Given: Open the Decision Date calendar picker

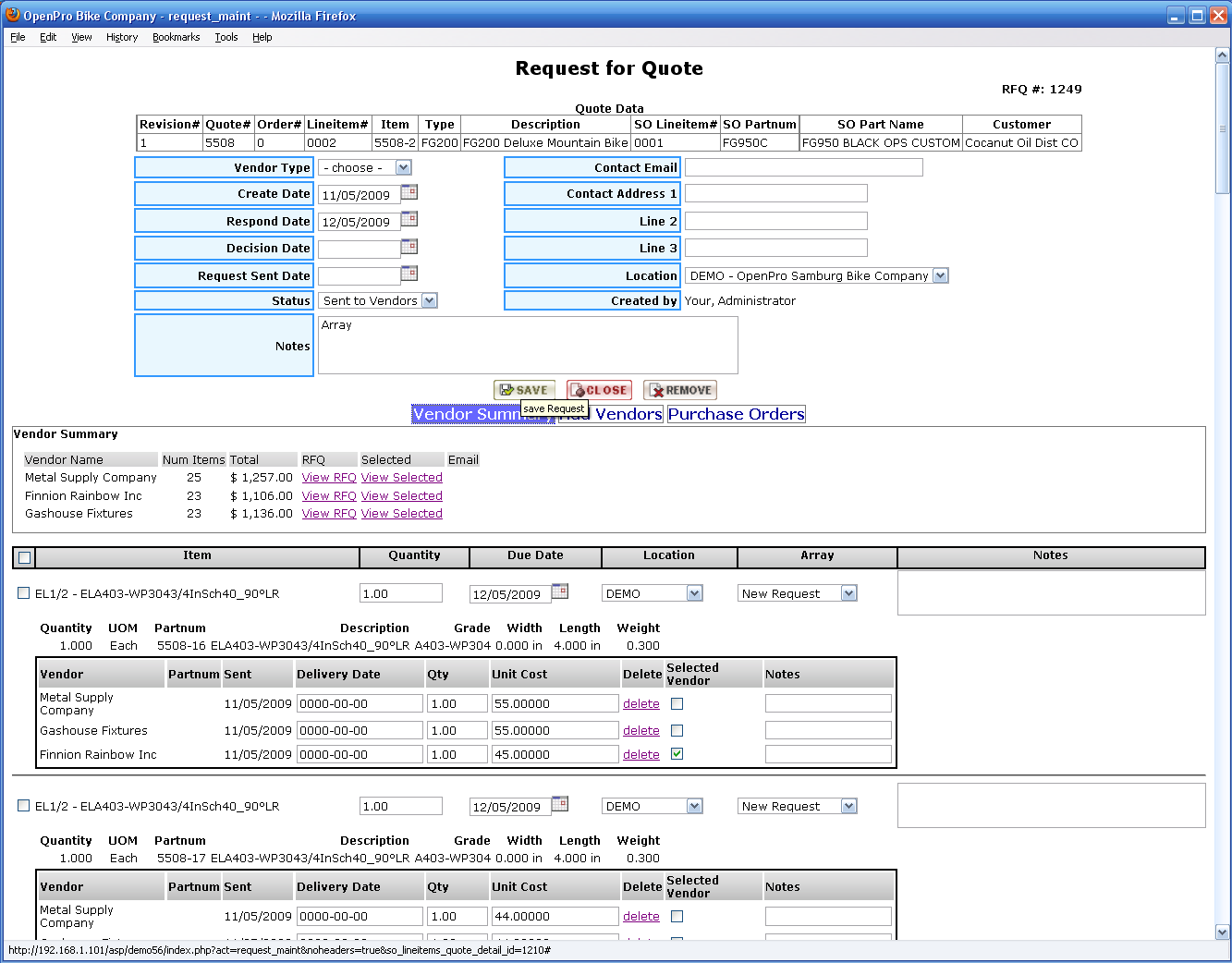Looking at the screenshot, I should (x=409, y=247).
